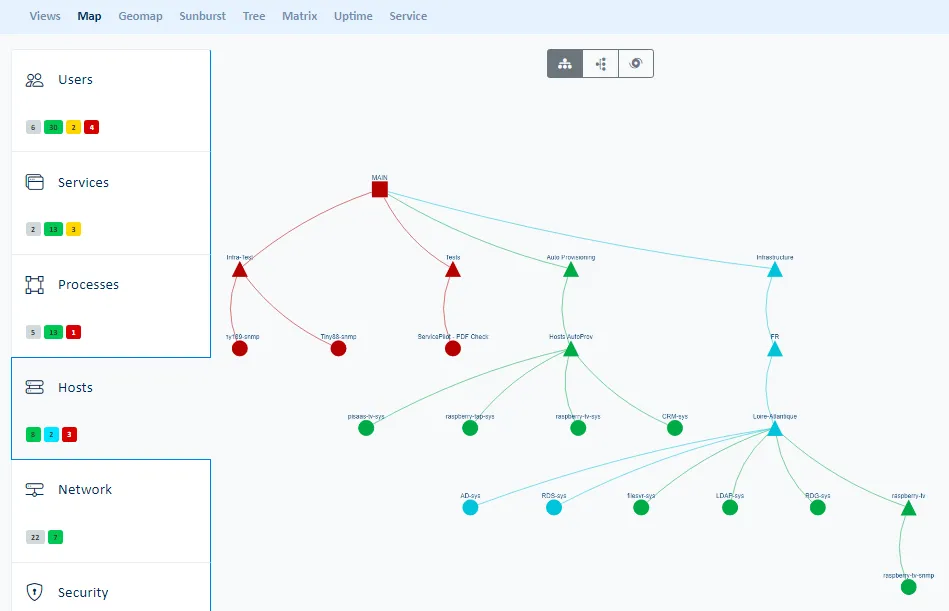Select the Auto Provisioning green triangle node
This screenshot has height=611, width=949.
pyautogui.click(x=571, y=269)
